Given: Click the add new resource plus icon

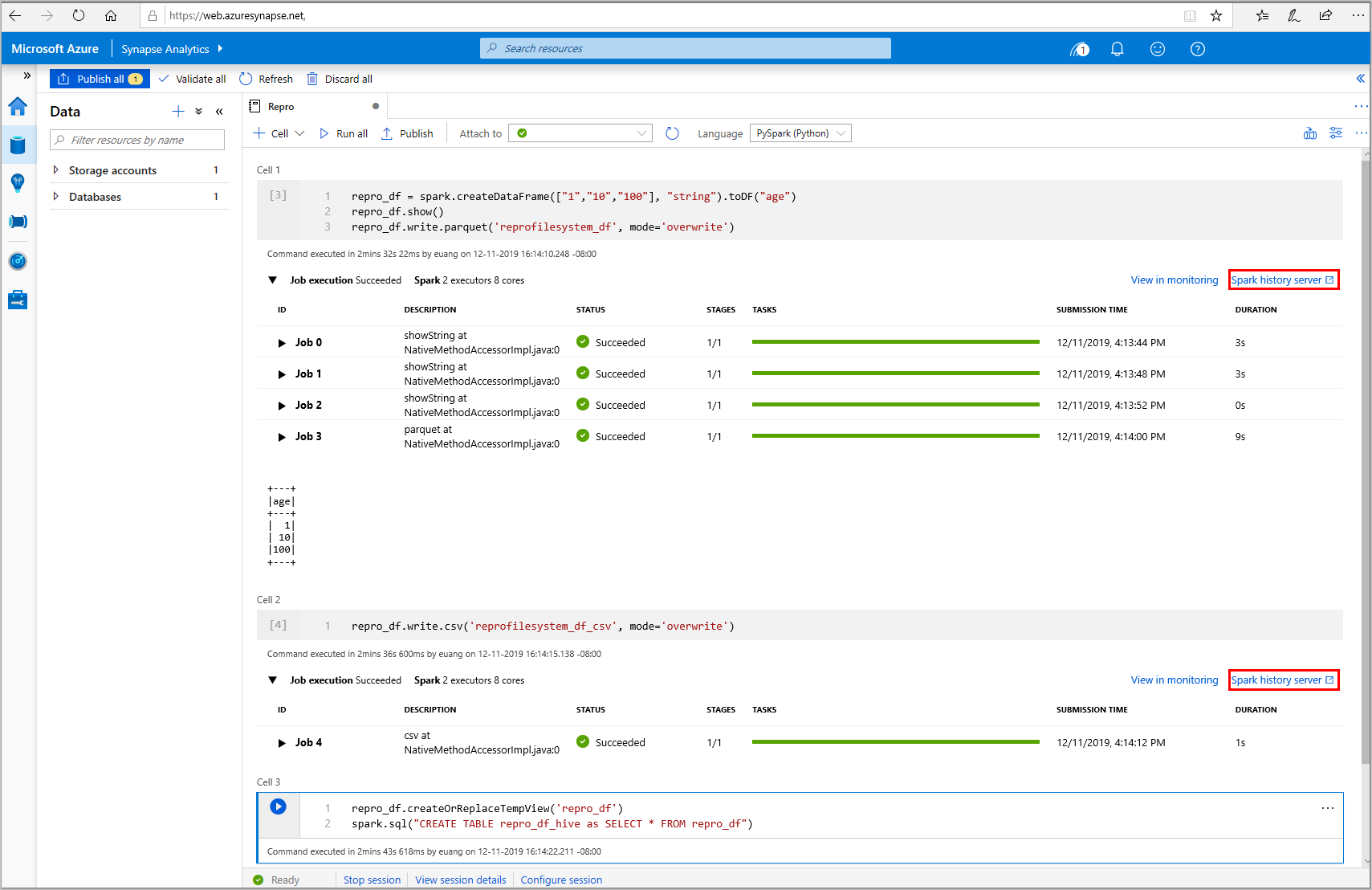Looking at the screenshot, I should point(178,112).
